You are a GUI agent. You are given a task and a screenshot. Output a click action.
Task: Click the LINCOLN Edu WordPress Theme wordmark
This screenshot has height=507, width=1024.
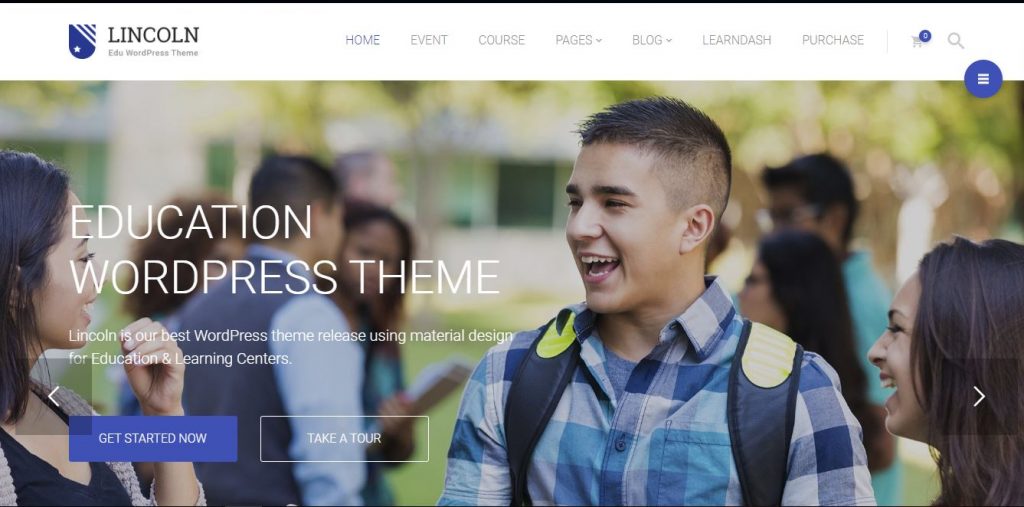tap(153, 41)
